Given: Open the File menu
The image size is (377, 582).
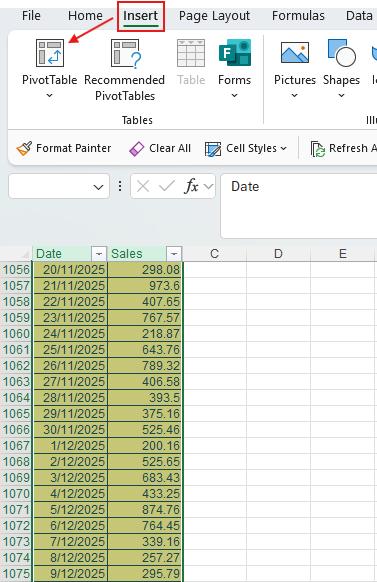Looking at the screenshot, I should click(31, 16).
